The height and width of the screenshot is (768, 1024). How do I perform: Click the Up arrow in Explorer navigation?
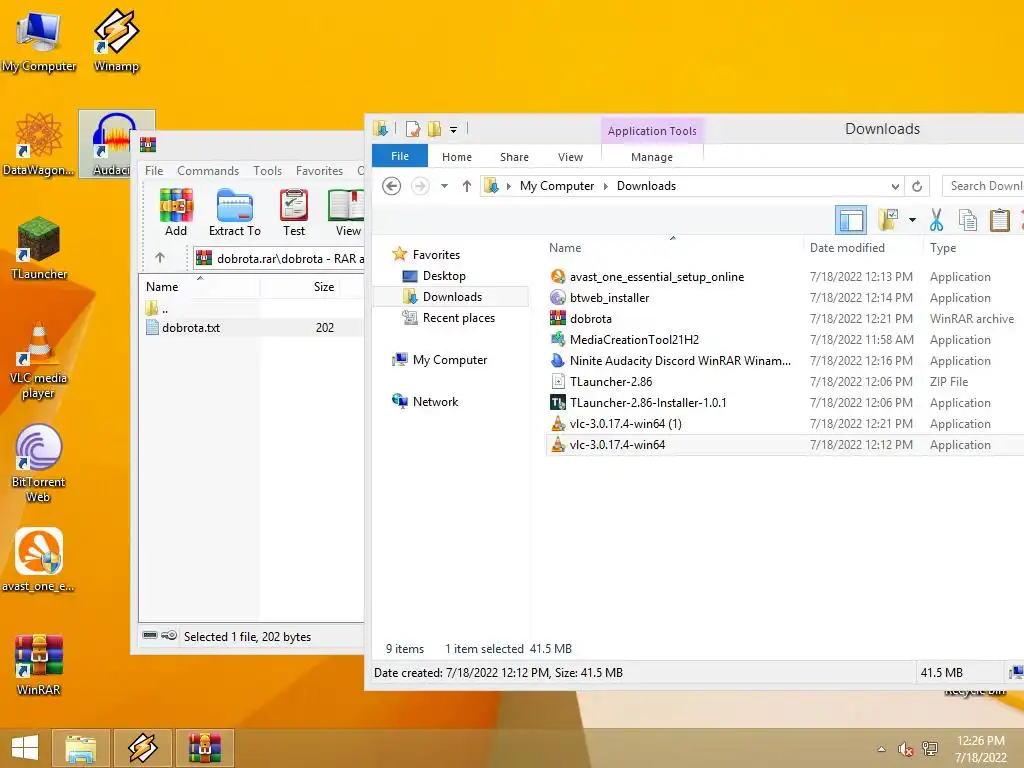466,186
